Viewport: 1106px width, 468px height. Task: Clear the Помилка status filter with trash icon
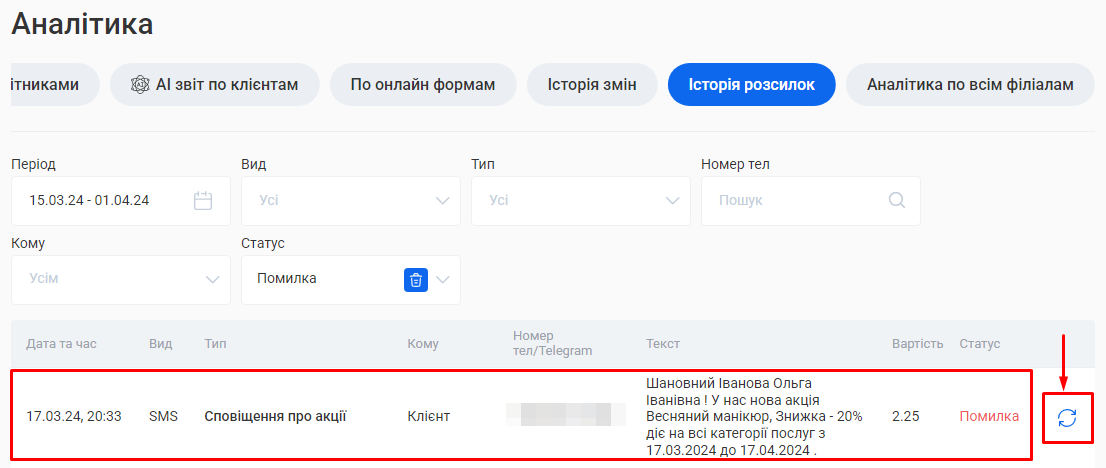click(416, 280)
